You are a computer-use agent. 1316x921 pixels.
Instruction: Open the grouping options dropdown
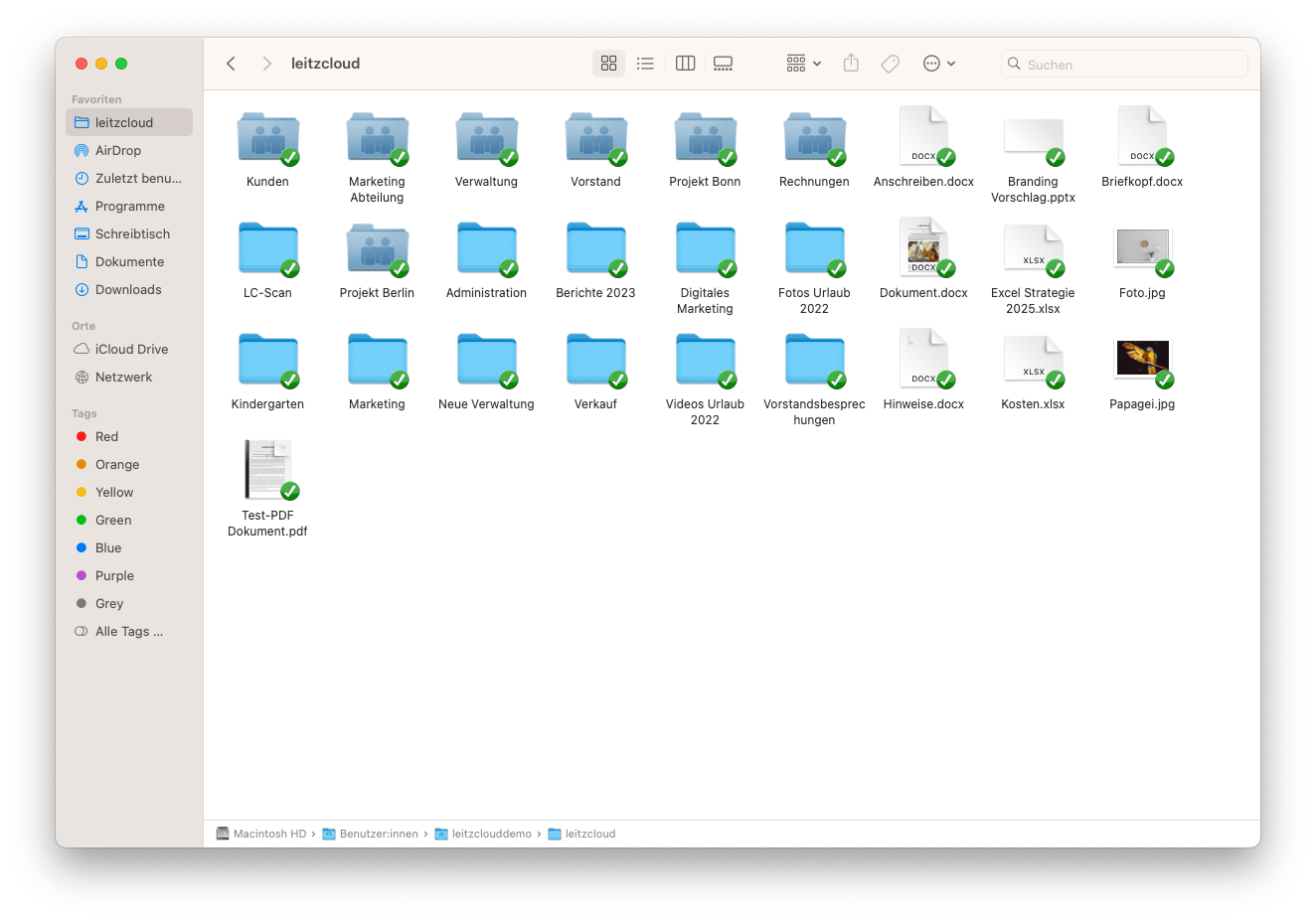[802, 63]
